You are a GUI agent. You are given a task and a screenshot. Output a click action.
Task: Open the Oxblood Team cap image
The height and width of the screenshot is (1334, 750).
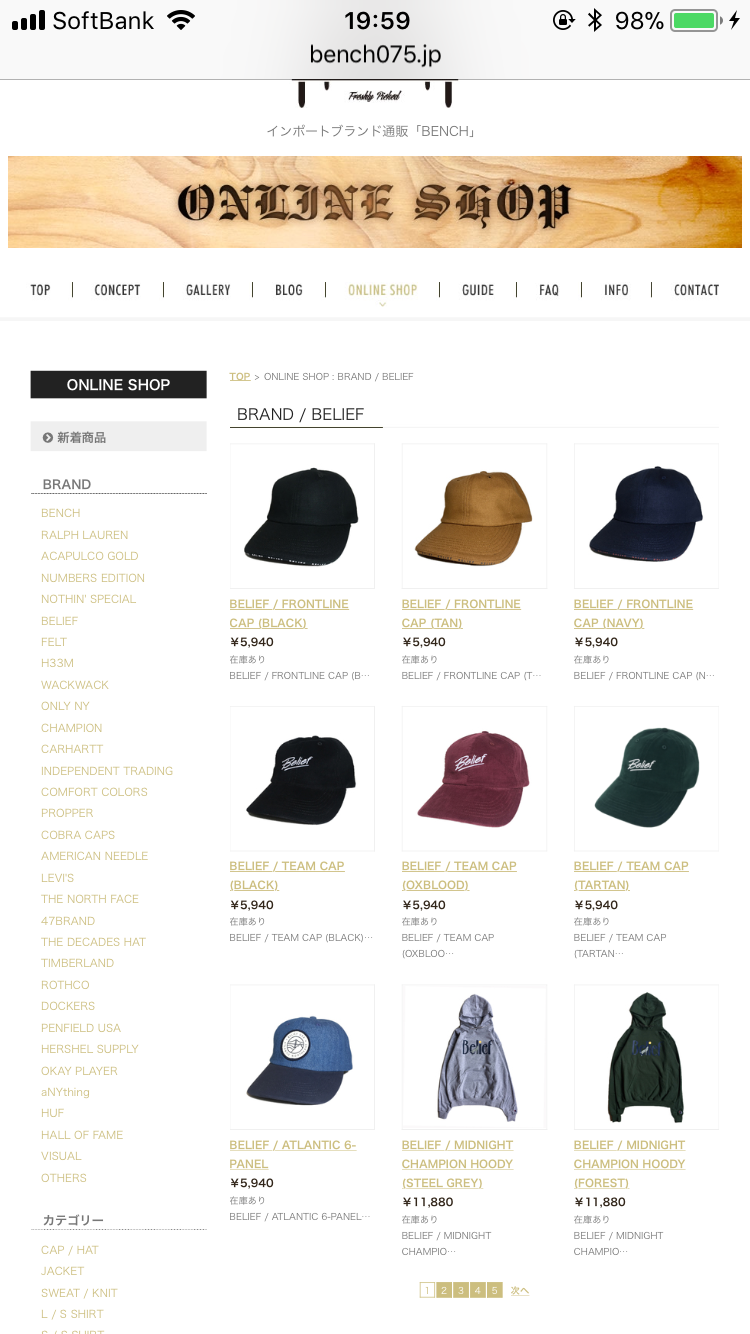[474, 778]
